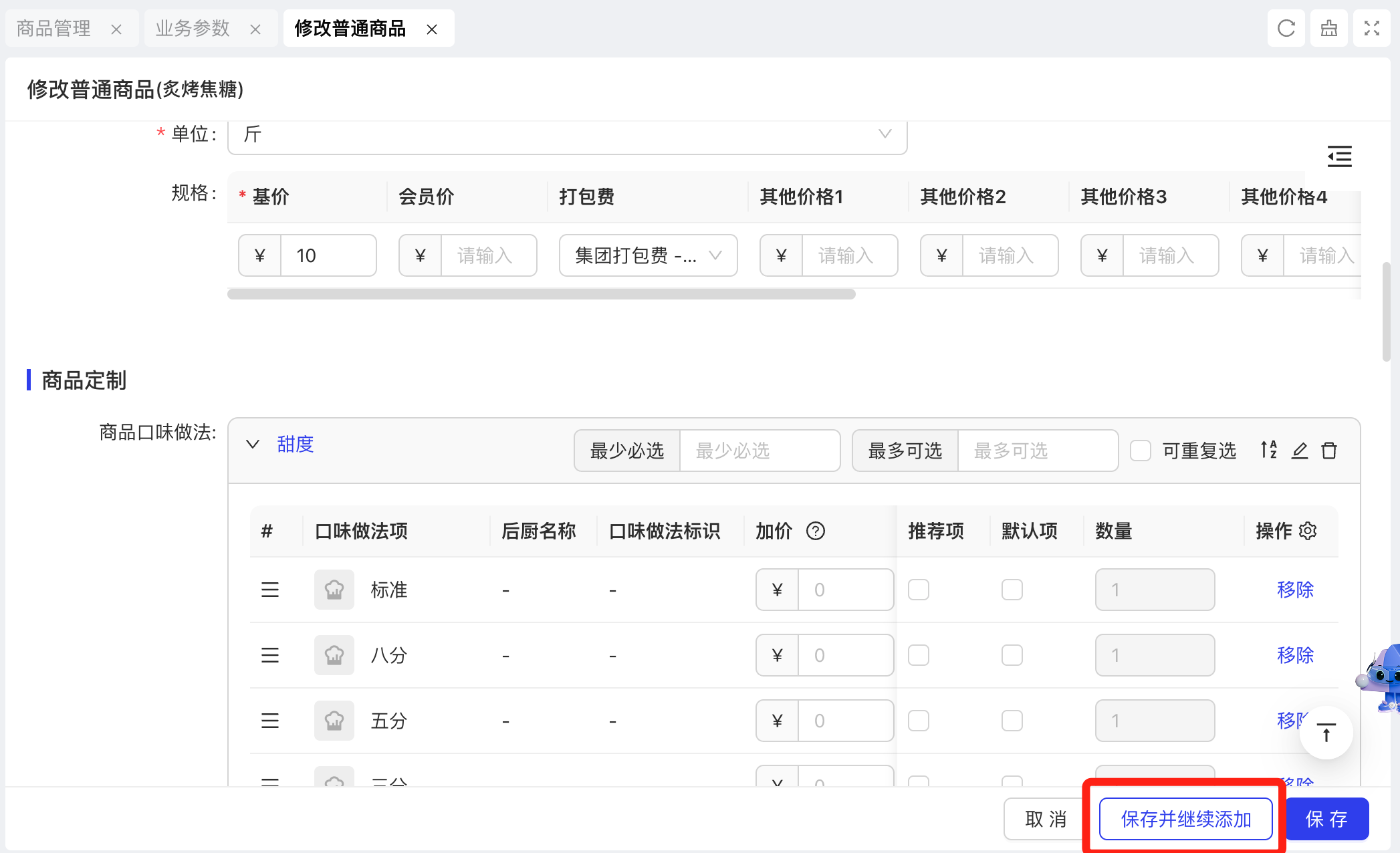This screenshot has width=1400, height=853.
Task: Click 移除 link for the 标准 row
Action: (1295, 590)
